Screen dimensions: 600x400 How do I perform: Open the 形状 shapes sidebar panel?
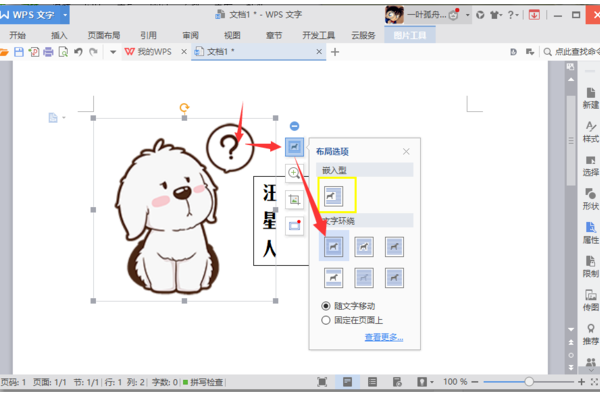(x=590, y=199)
